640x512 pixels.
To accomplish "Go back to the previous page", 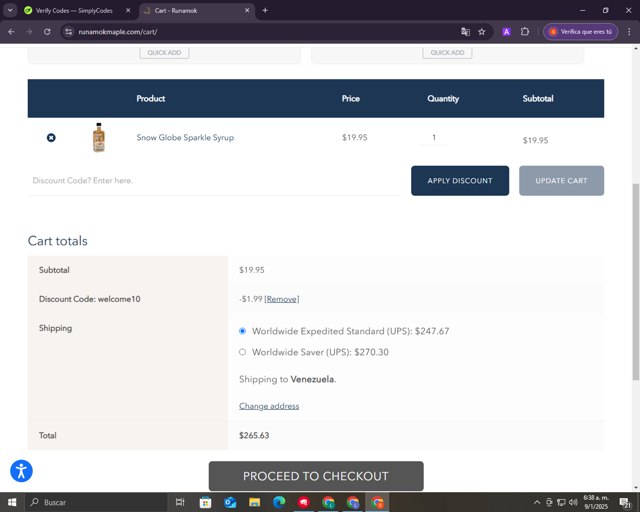I will [11, 32].
